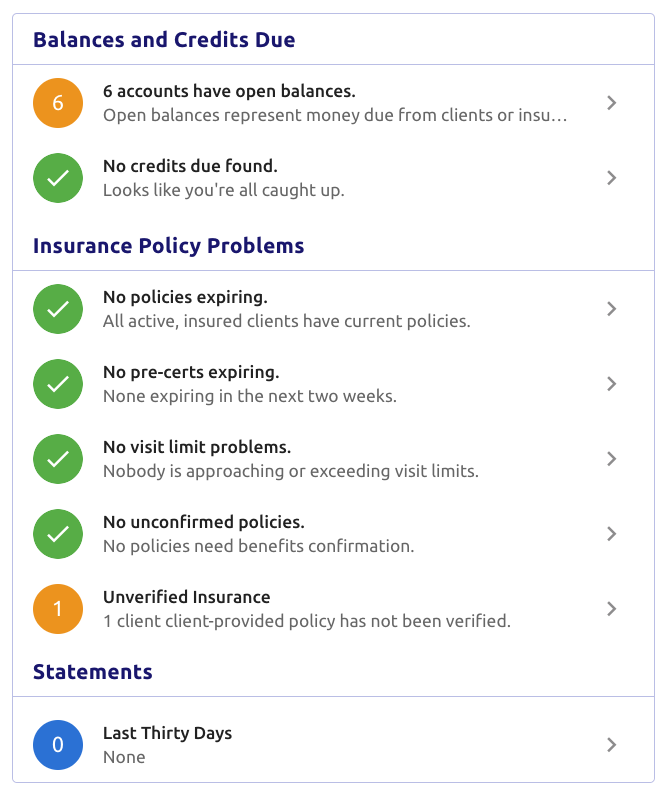
Task: Click green checkmark beside No visit limit problems
Action: pos(58,459)
